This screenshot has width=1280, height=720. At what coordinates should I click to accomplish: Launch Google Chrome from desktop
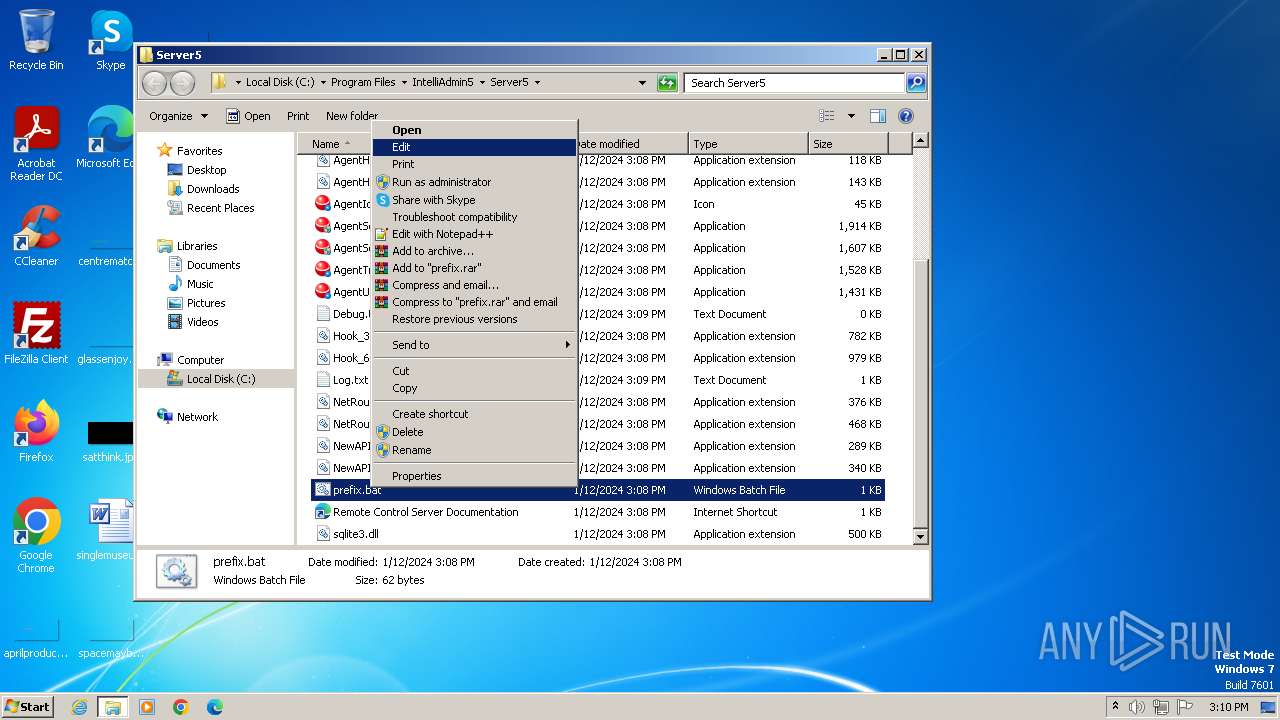36,535
